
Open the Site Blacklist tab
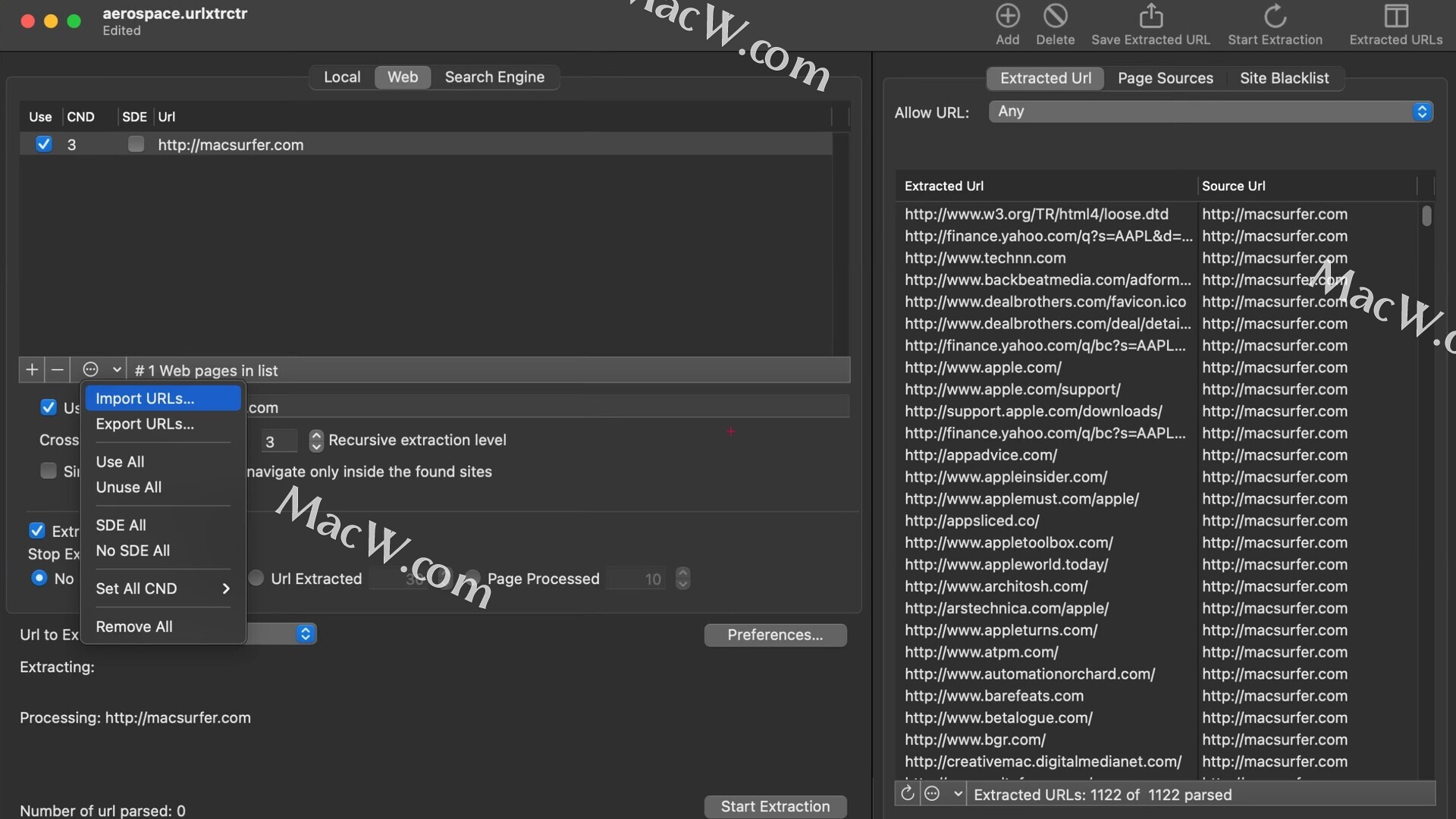pos(1284,78)
